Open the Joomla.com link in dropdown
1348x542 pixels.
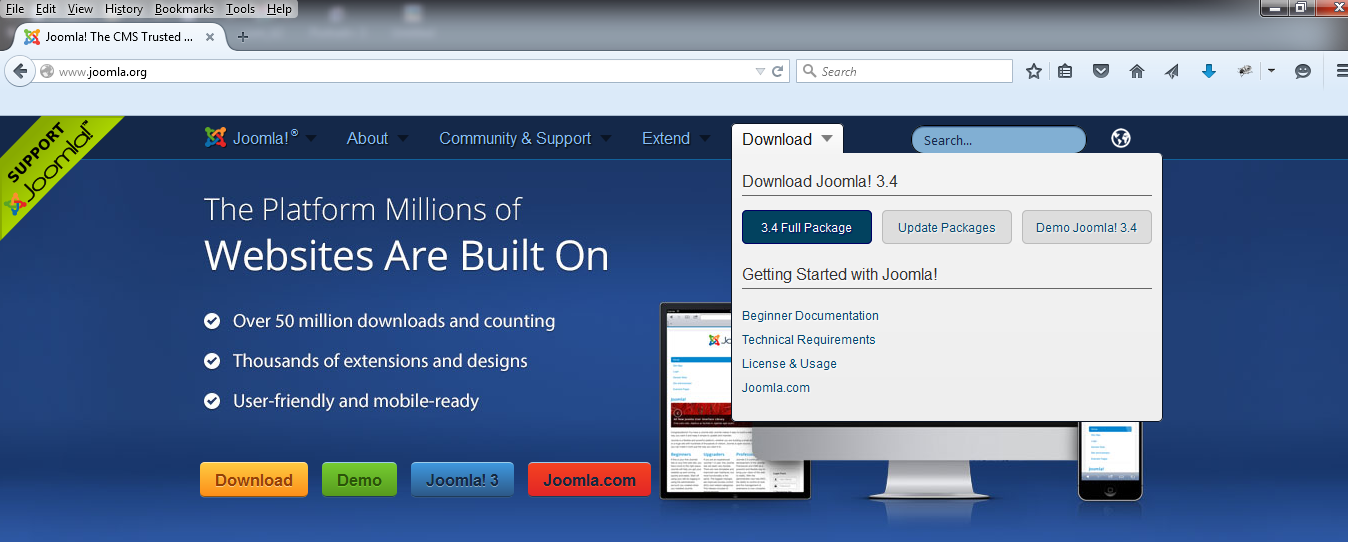tap(776, 387)
